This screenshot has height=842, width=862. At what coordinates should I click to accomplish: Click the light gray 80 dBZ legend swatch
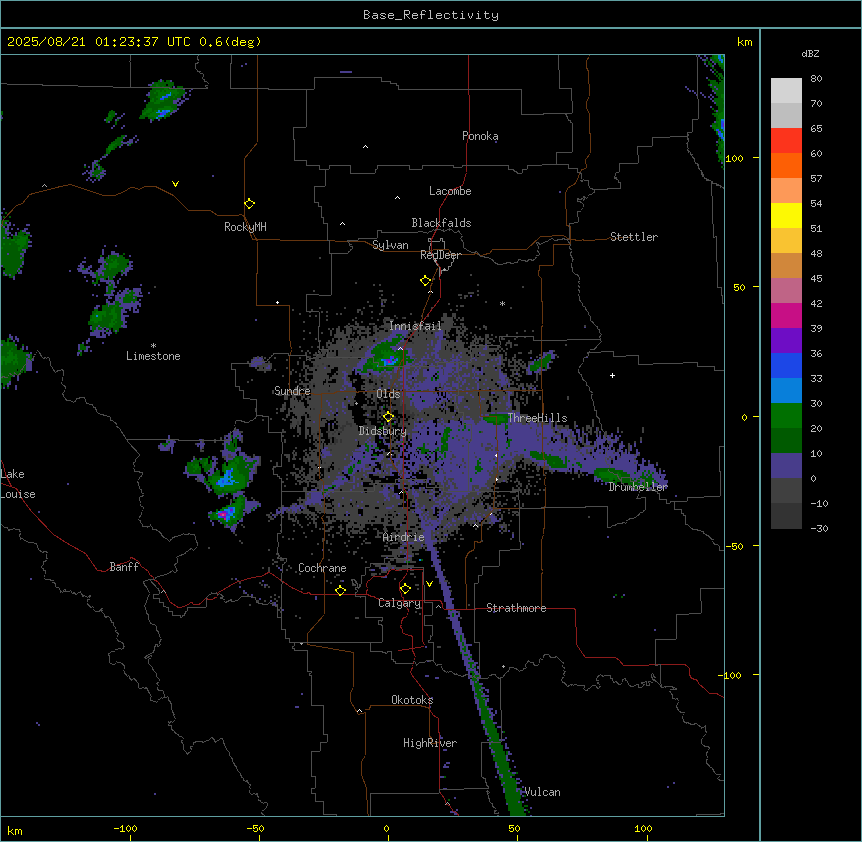(x=786, y=91)
